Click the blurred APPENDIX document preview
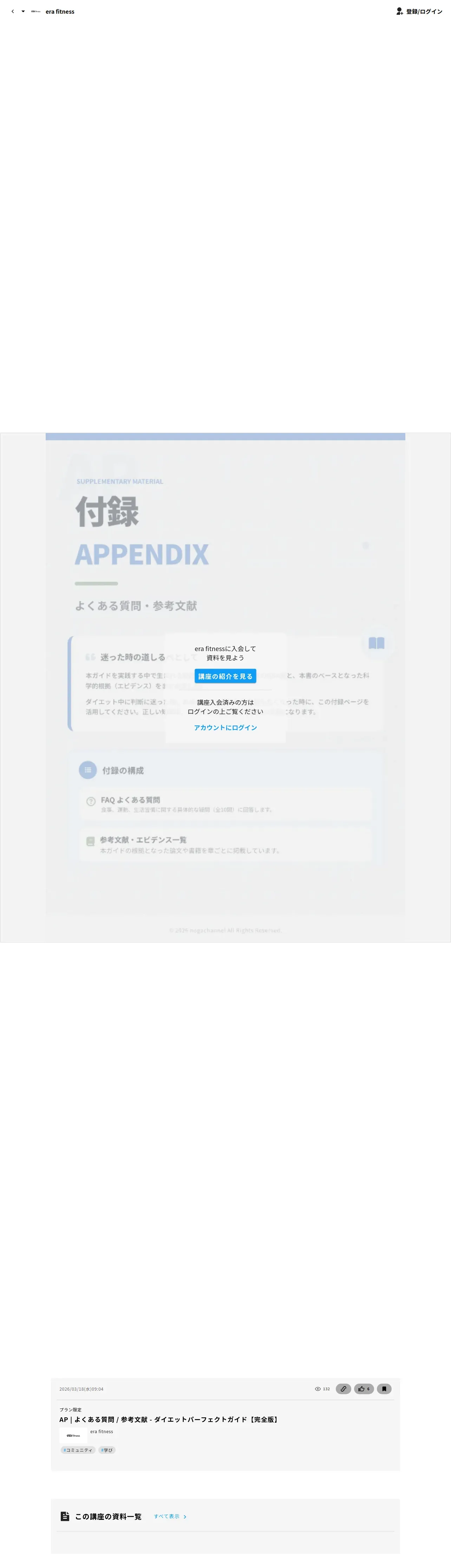 pyautogui.click(x=225, y=687)
